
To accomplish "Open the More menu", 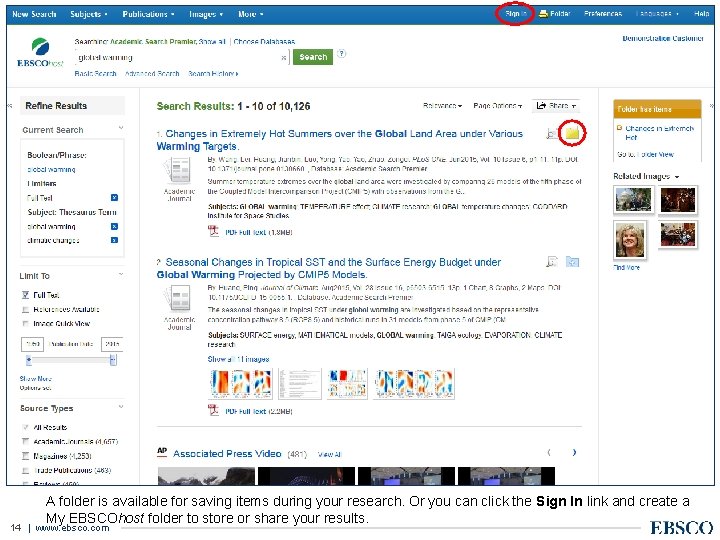I will coord(250,14).
